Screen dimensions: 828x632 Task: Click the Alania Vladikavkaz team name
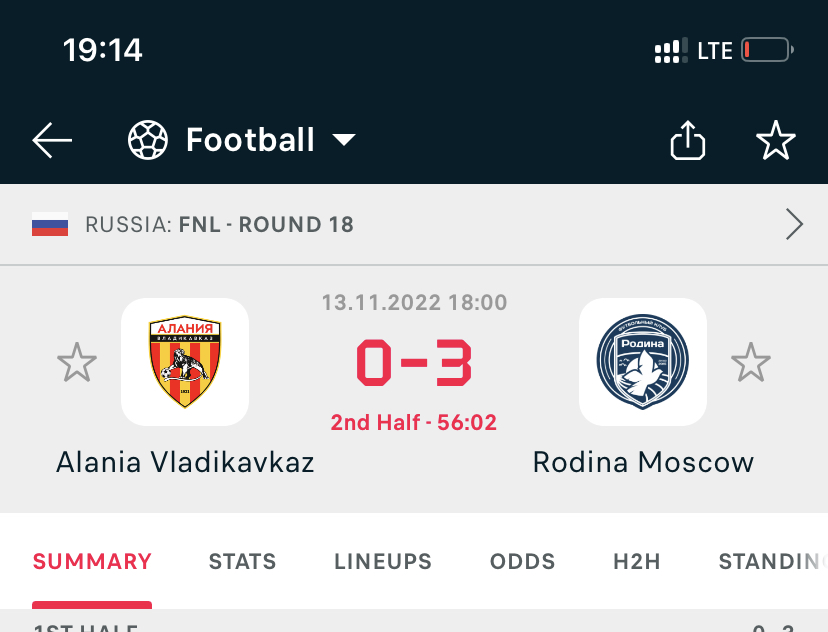pos(185,462)
